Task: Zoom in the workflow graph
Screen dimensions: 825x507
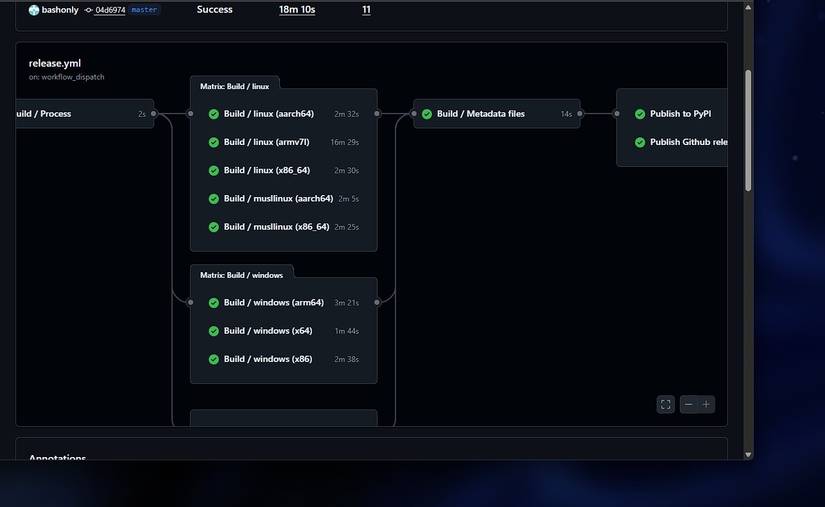Action: 706,404
